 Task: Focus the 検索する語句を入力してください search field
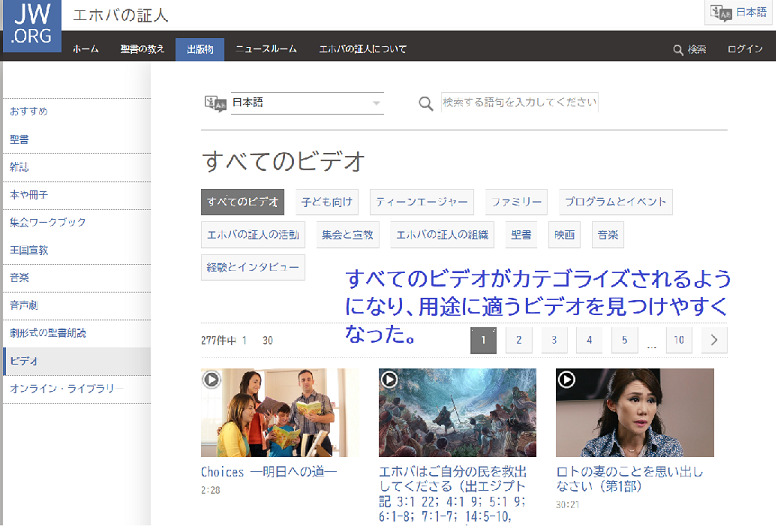520,102
